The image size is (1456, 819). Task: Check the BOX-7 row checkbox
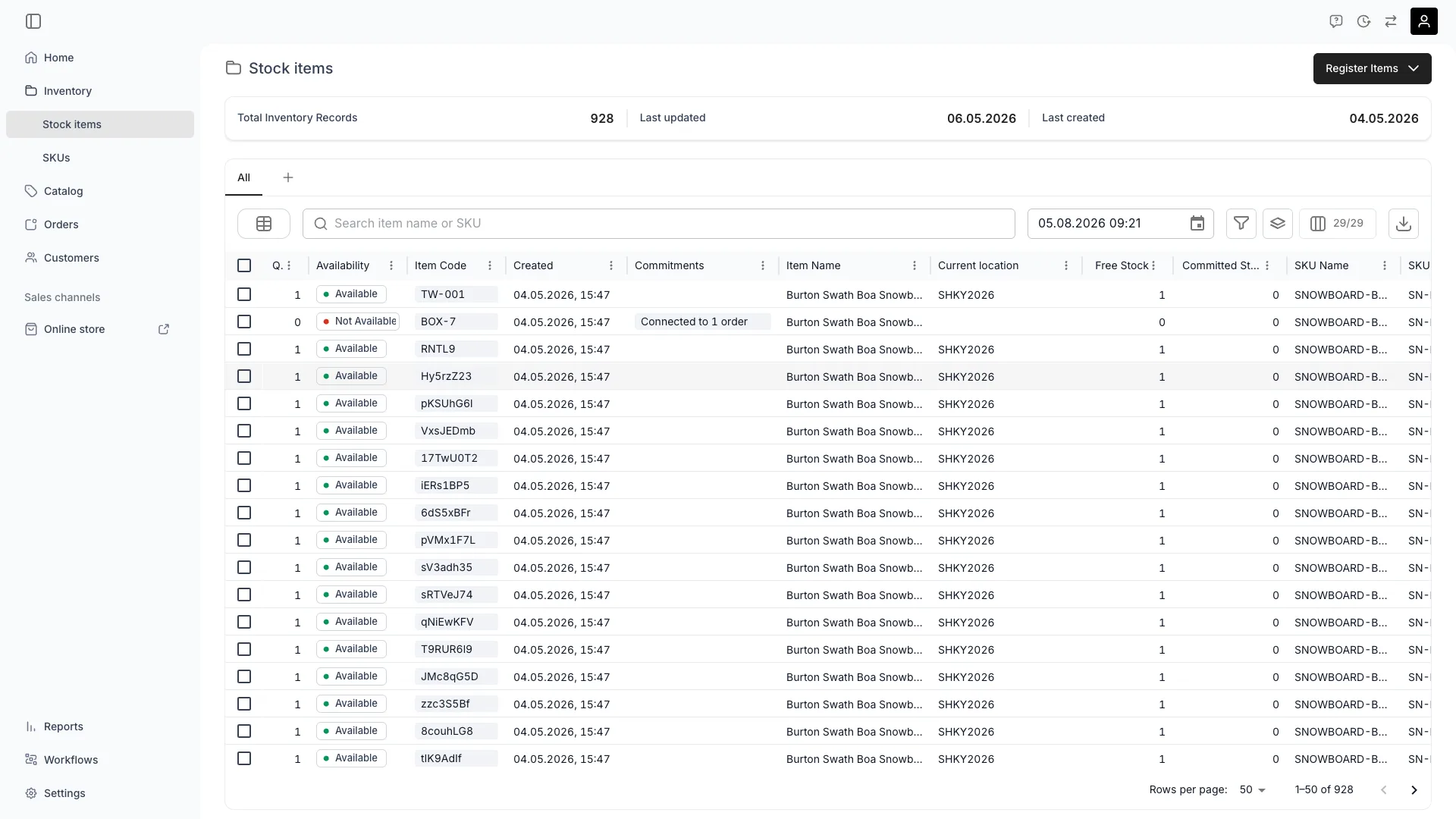244,322
